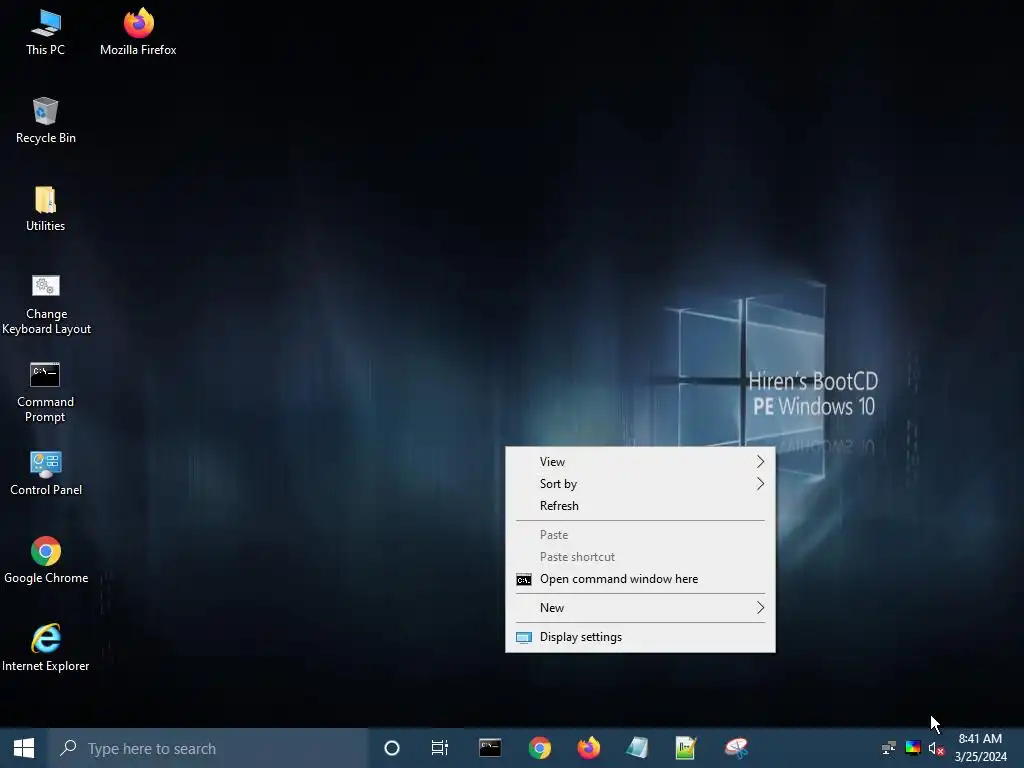Click the search magnifier icon on taskbar
The image size is (1024, 768).
(68, 748)
